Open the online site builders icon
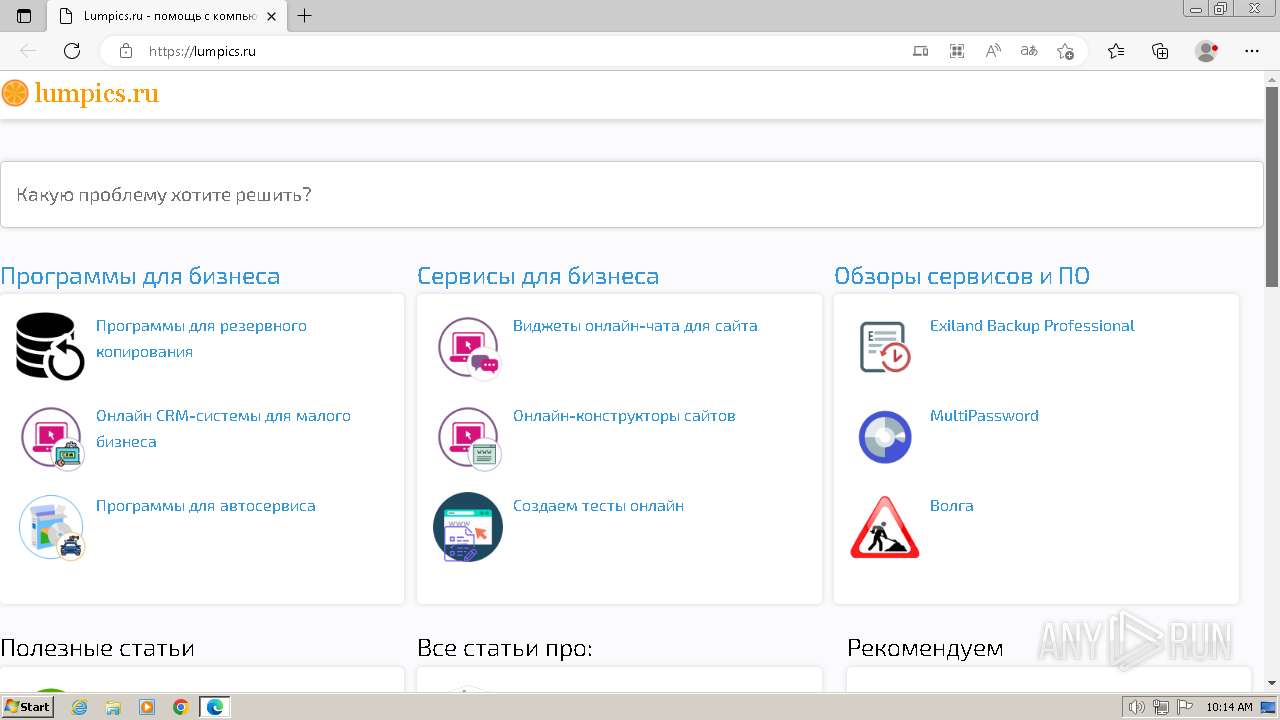The height and width of the screenshot is (720, 1280). click(x=468, y=438)
